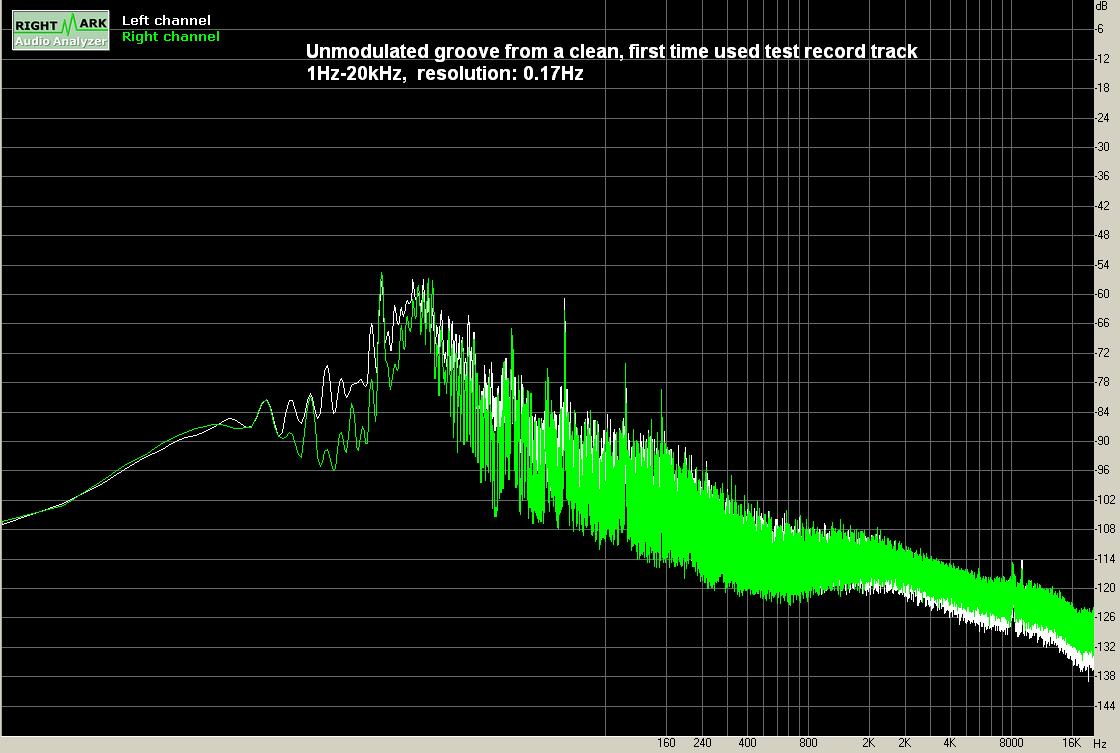Screen dimensions: 1120x753
Task: Click the -24 dB axis label
Action: click(1103, 117)
